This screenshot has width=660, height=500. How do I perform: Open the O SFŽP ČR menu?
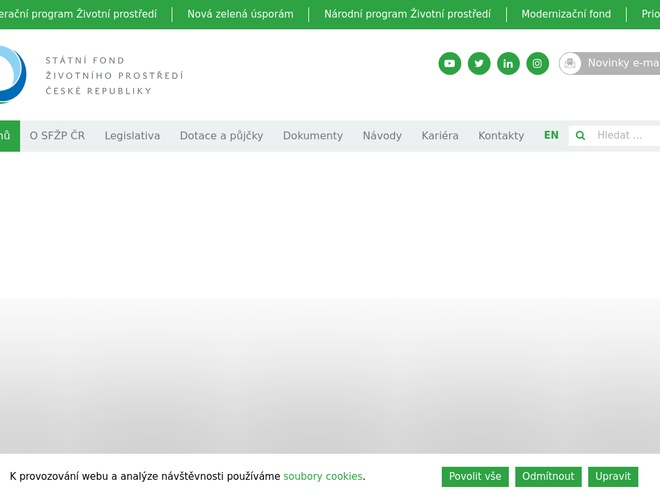coord(57,136)
